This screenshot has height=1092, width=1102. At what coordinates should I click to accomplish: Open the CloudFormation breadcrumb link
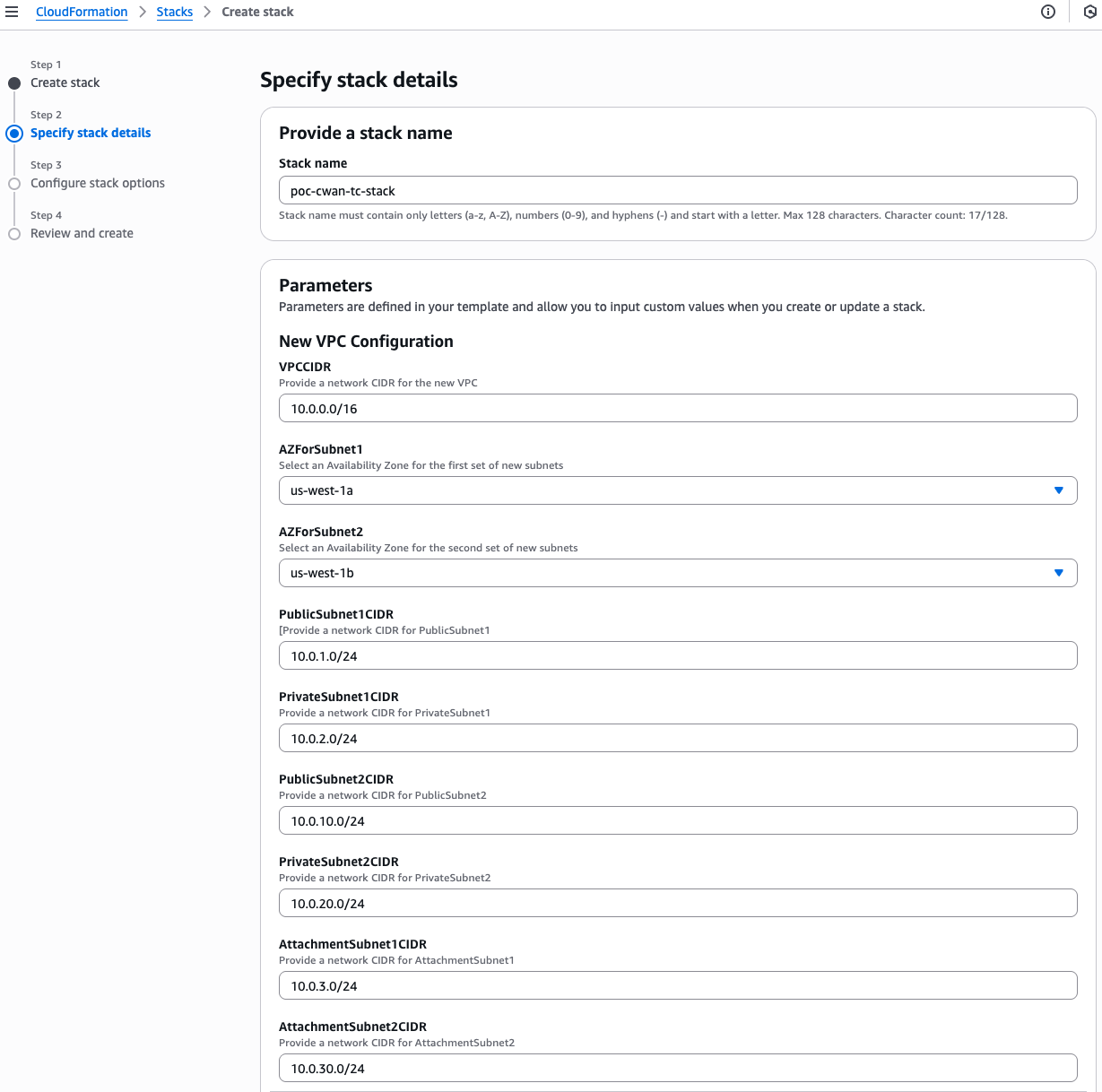pyautogui.click(x=82, y=12)
